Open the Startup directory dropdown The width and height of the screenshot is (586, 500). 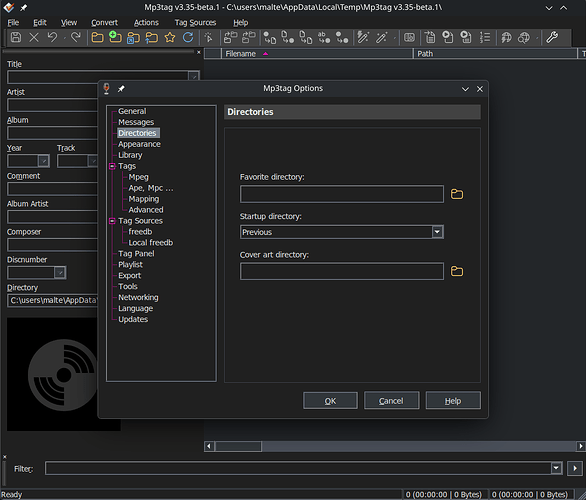(x=437, y=232)
